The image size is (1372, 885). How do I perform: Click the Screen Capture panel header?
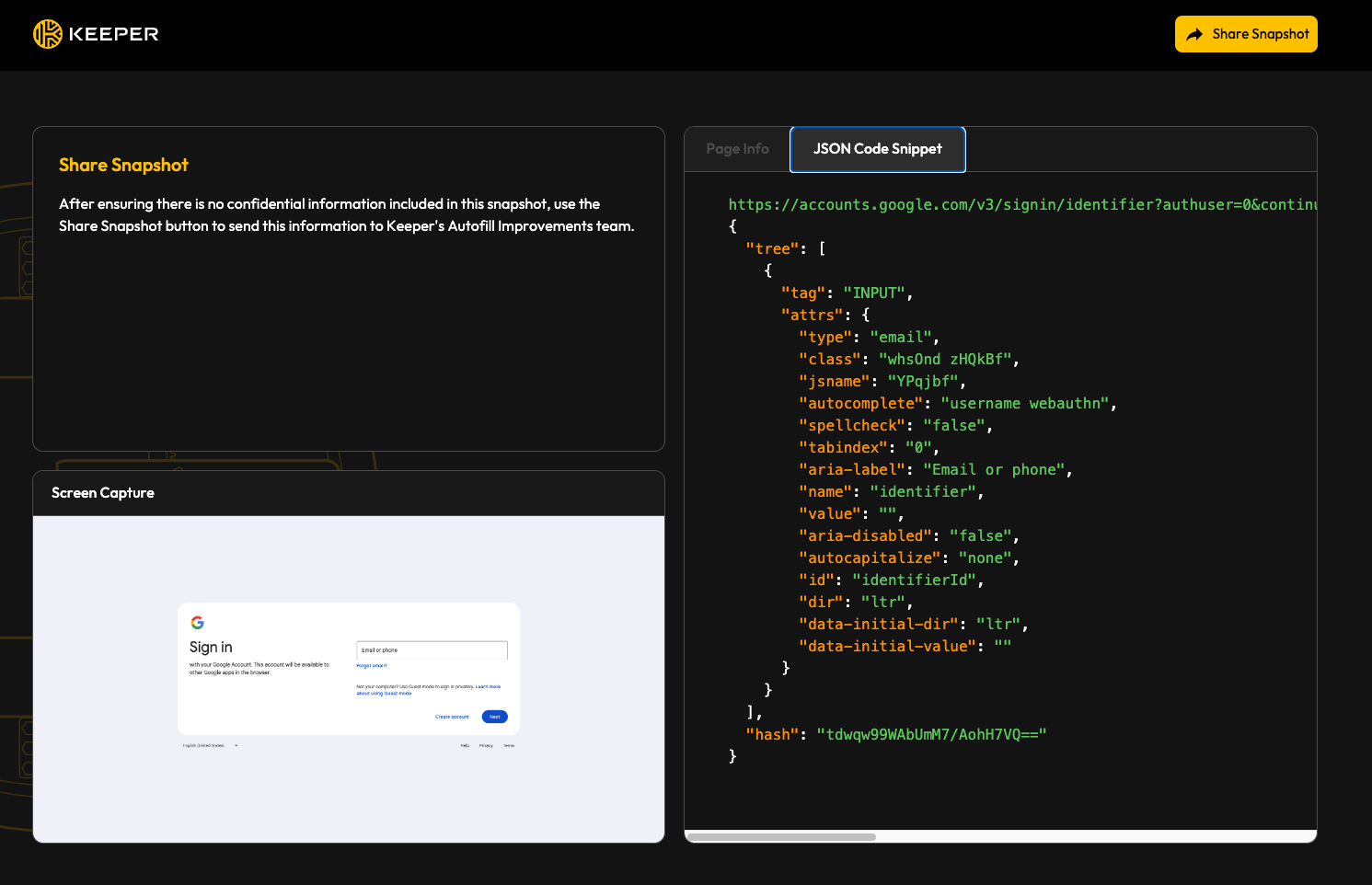pyautogui.click(x=103, y=493)
